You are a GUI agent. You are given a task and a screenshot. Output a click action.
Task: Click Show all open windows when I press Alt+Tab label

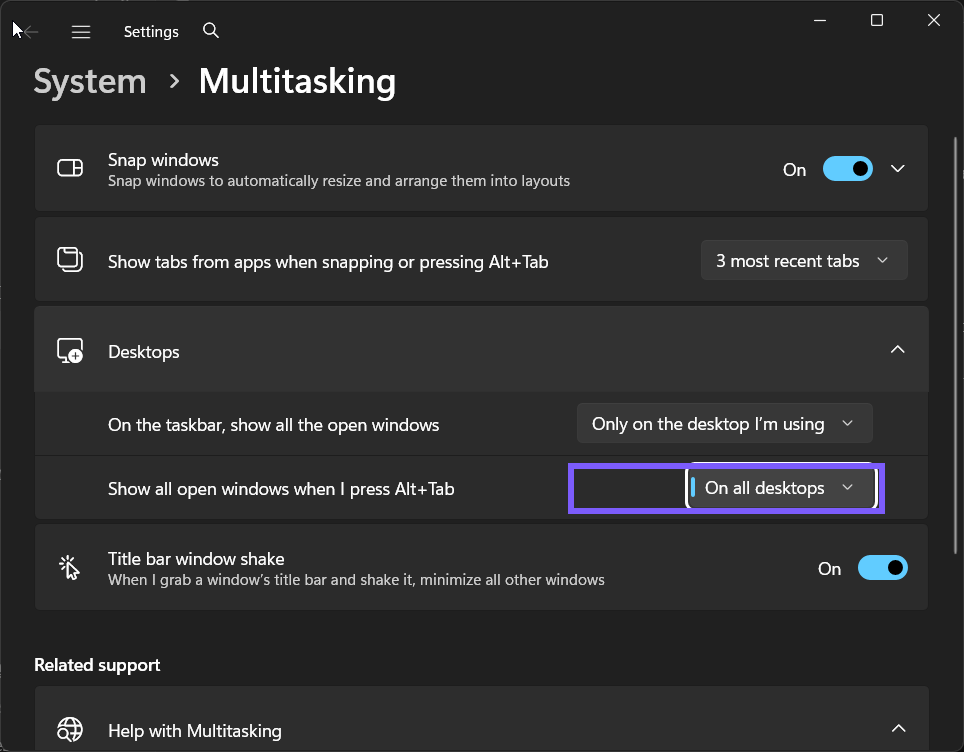tap(281, 489)
